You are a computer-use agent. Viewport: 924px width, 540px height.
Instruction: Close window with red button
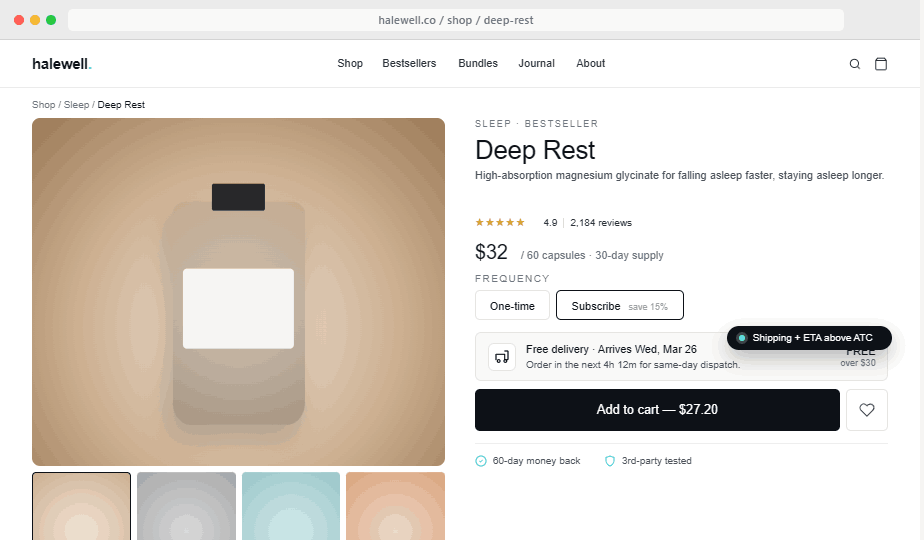point(19,20)
